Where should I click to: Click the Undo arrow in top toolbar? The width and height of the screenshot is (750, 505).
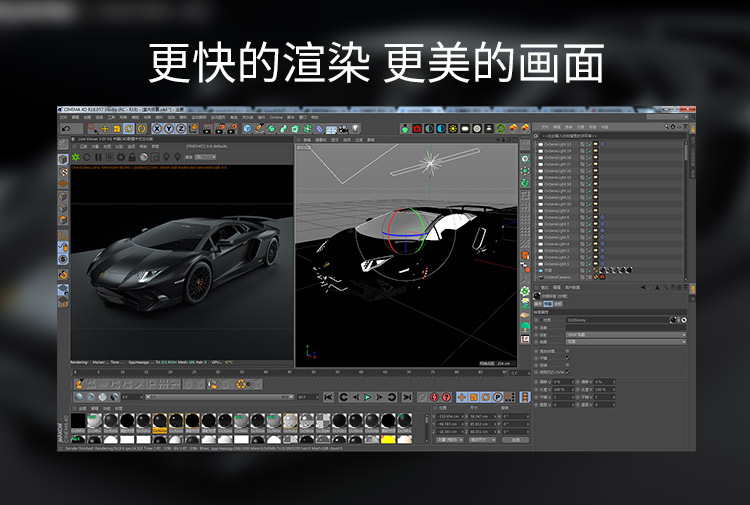click(x=66, y=129)
